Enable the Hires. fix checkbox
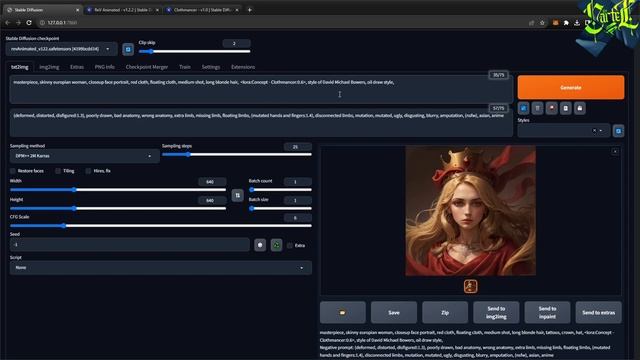The image size is (640, 360). (88, 171)
